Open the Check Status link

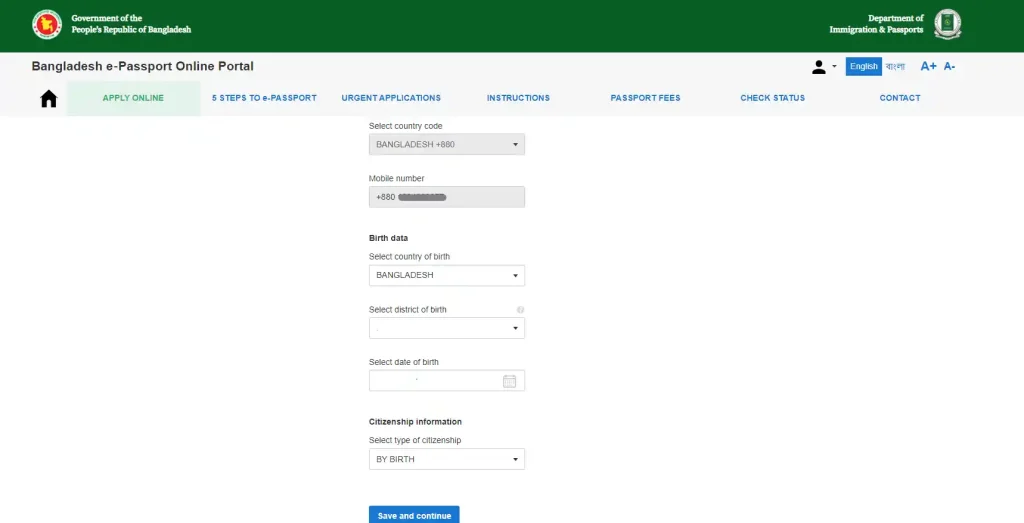[772, 98]
